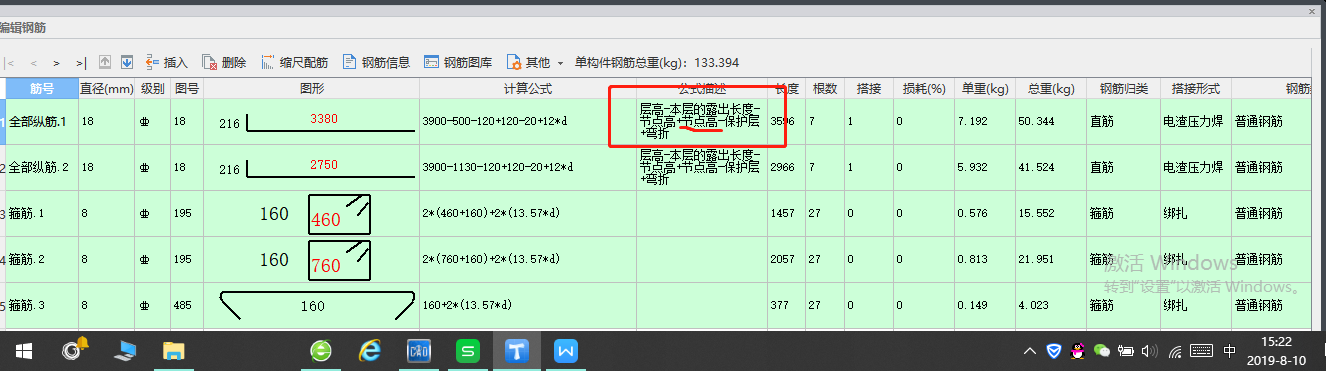Select the 根数 column header
Screen dimensions: 1326x371
tap(825, 89)
